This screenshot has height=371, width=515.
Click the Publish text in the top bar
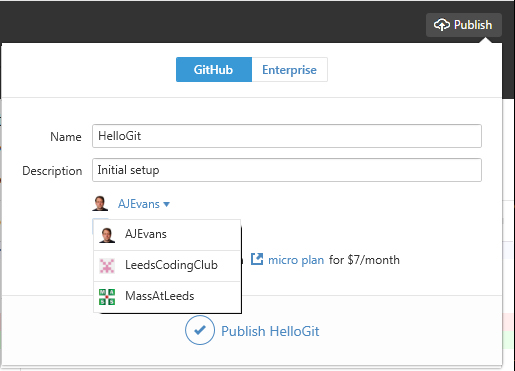pos(473,25)
